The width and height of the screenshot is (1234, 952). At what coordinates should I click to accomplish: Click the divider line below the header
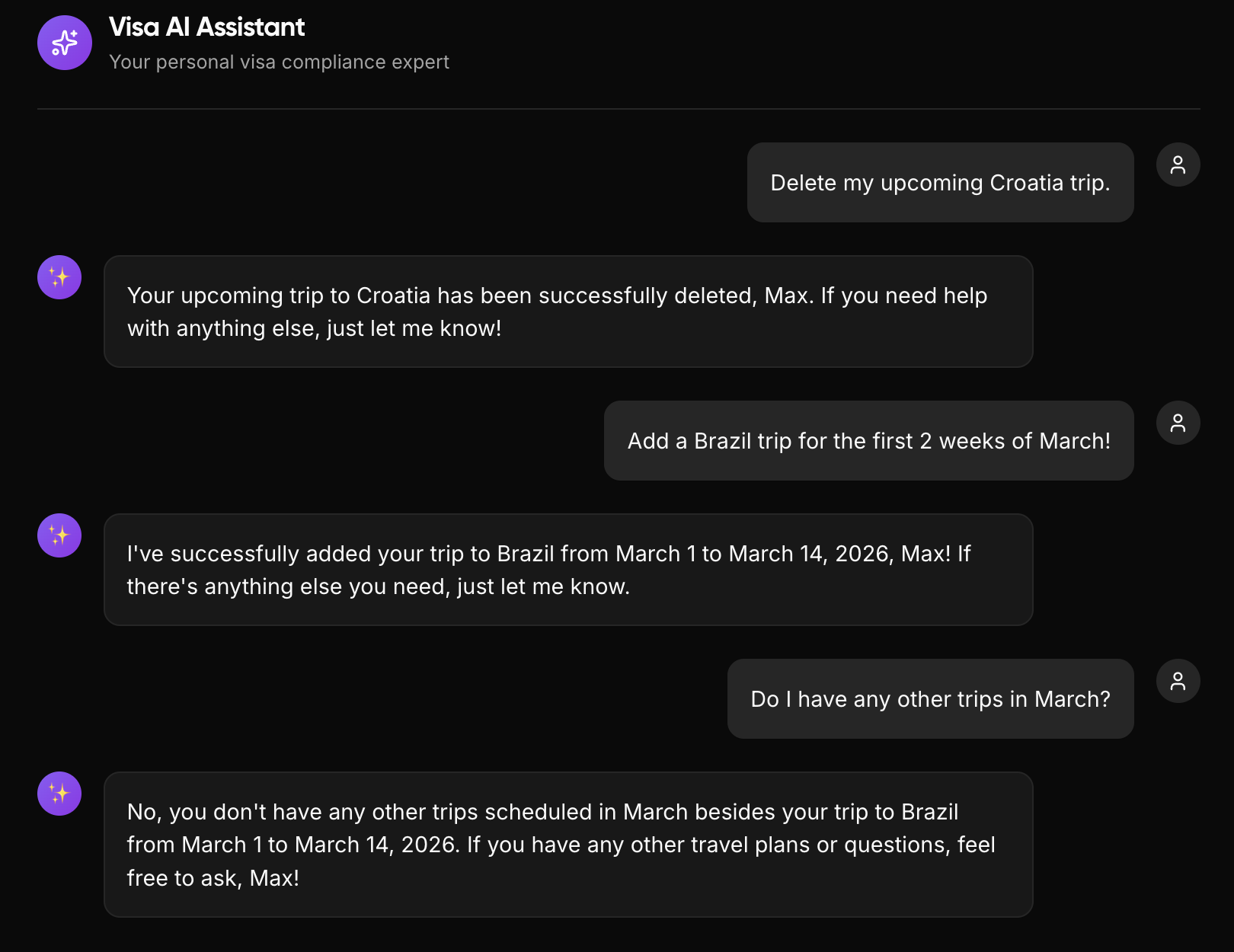[x=619, y=109]
